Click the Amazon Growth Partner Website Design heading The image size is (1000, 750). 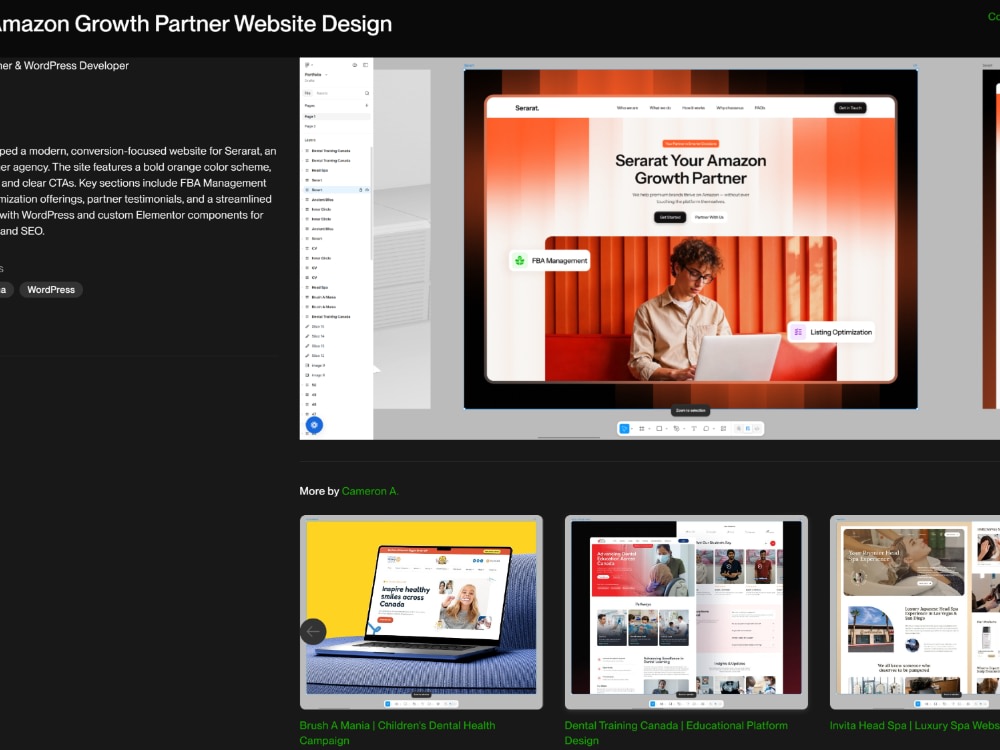[x=196, y=24]
